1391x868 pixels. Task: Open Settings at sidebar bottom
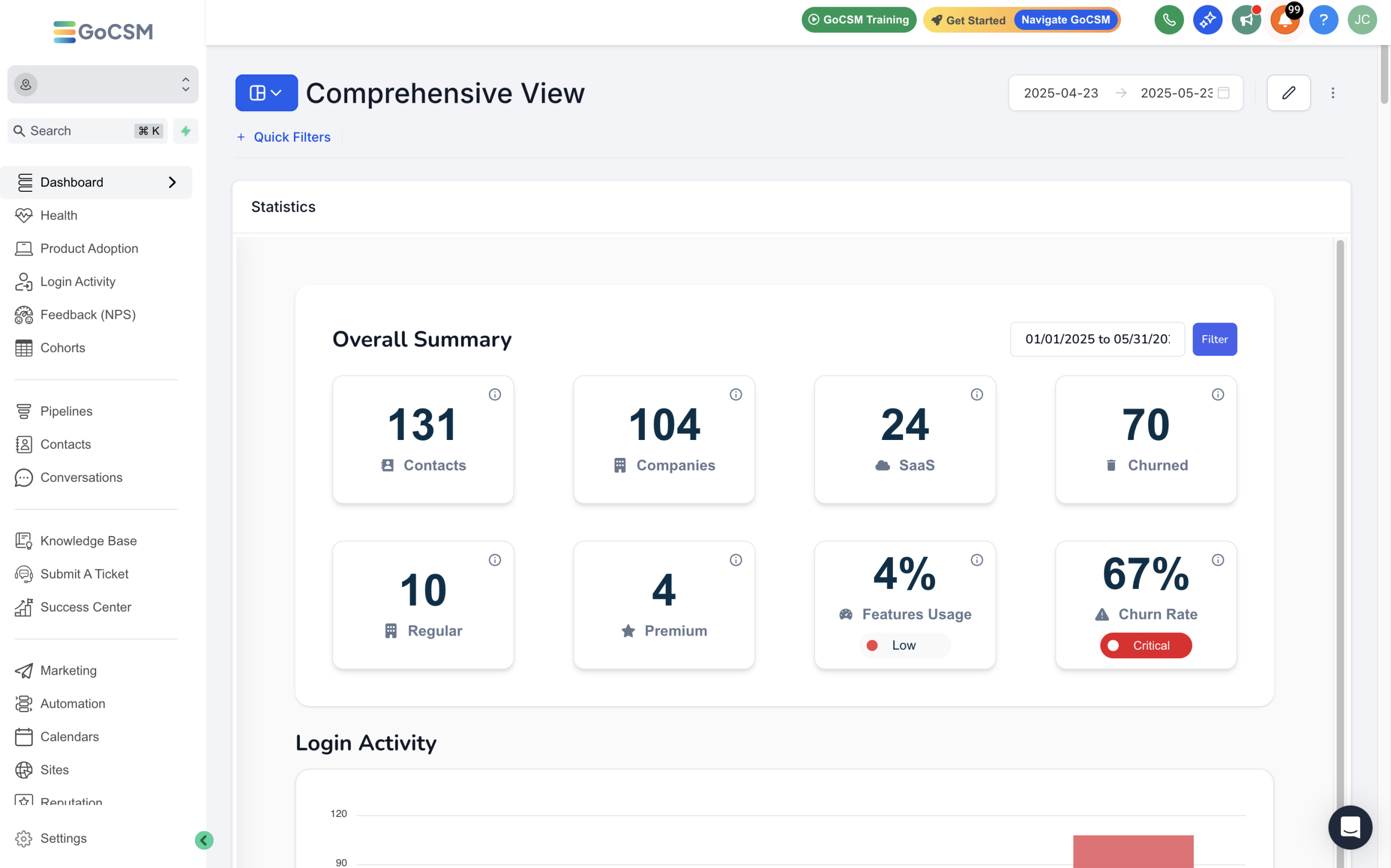(x=96, y=838)
